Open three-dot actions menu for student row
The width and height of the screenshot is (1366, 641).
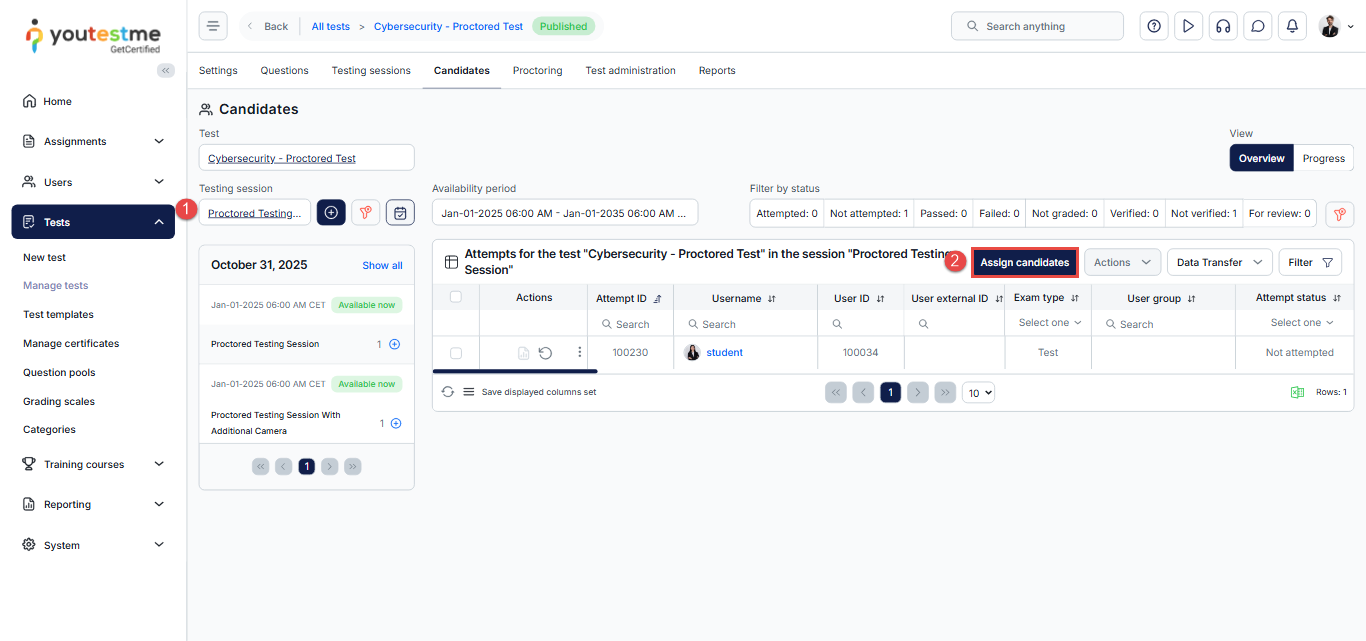(579, 352)
